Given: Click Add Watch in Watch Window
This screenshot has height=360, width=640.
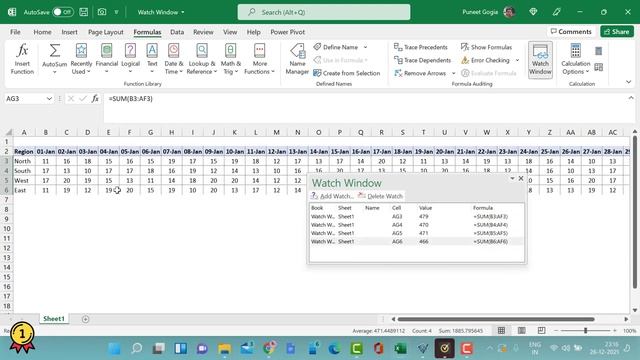Looking at the screenshot, I should (x=332, y=196).
